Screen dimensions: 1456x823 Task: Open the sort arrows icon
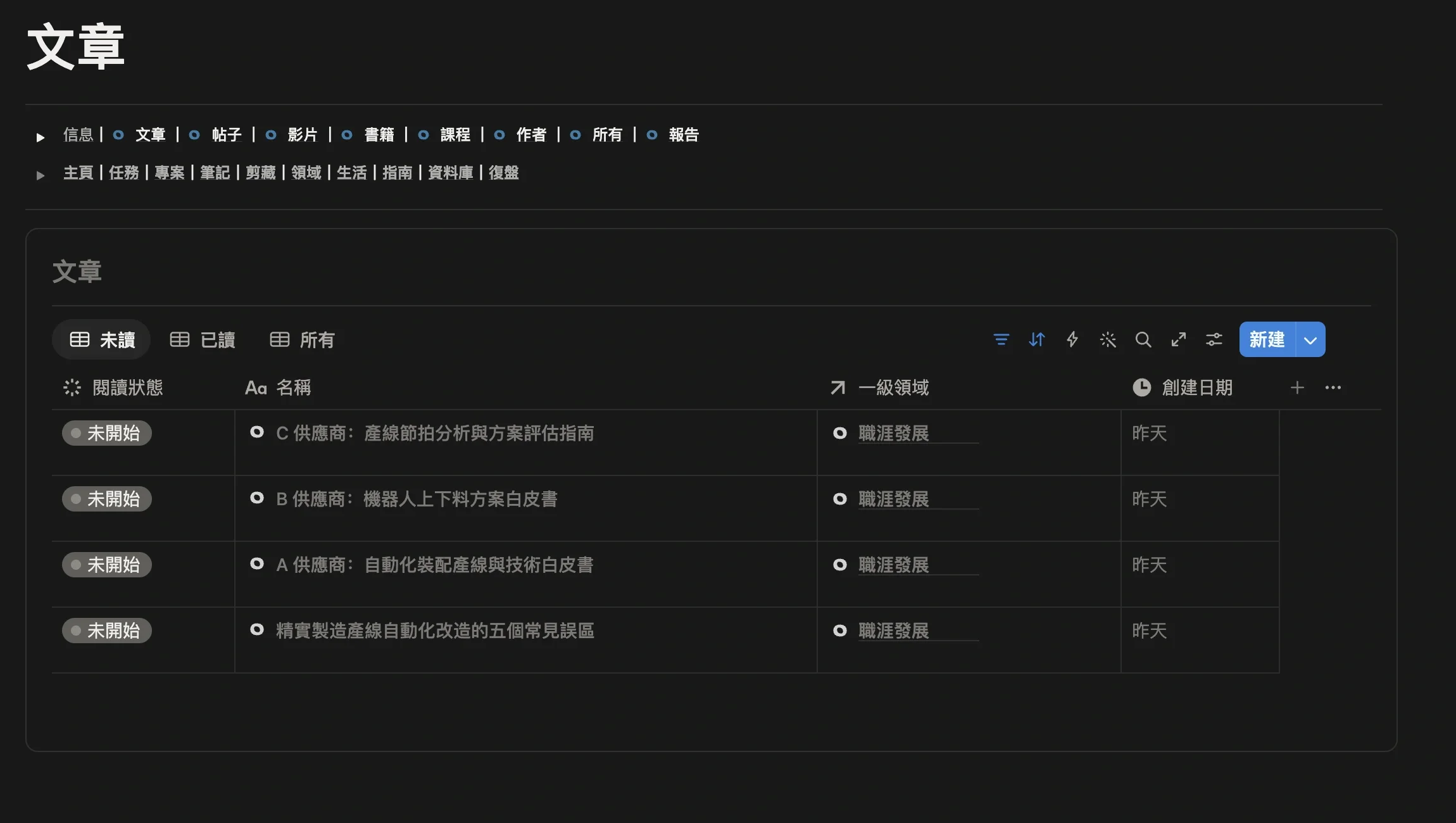[1036, 340]
